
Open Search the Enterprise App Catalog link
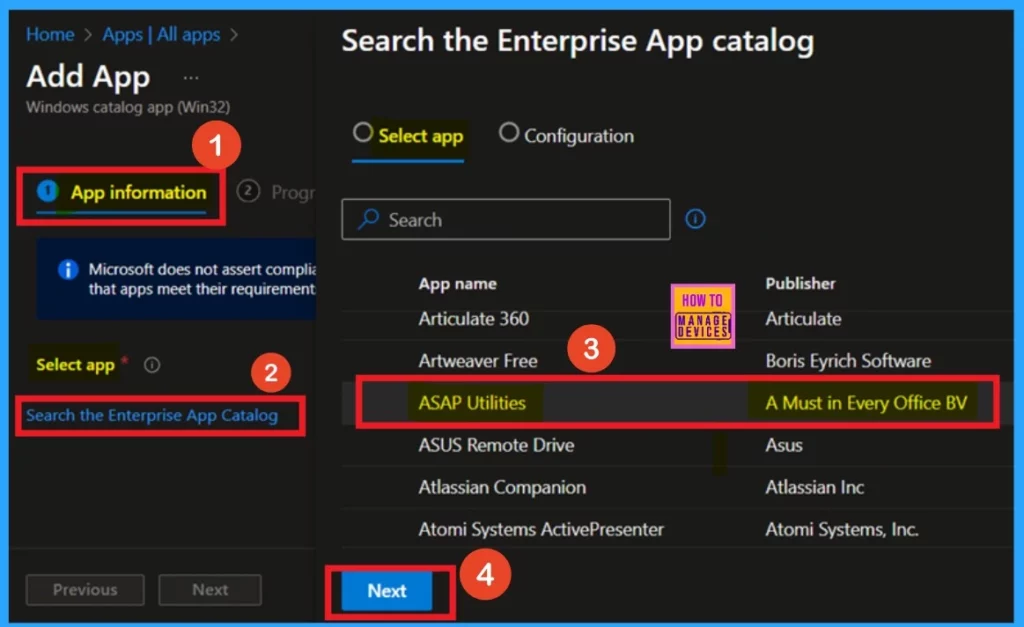[x=152, y=415]
